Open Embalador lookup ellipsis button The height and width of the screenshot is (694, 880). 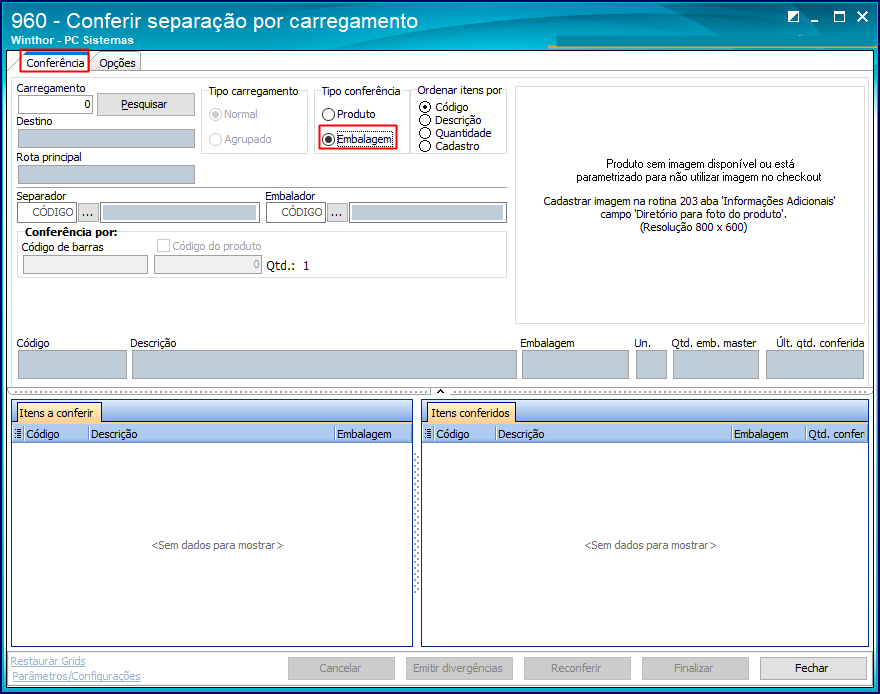[x=337, y=213]
